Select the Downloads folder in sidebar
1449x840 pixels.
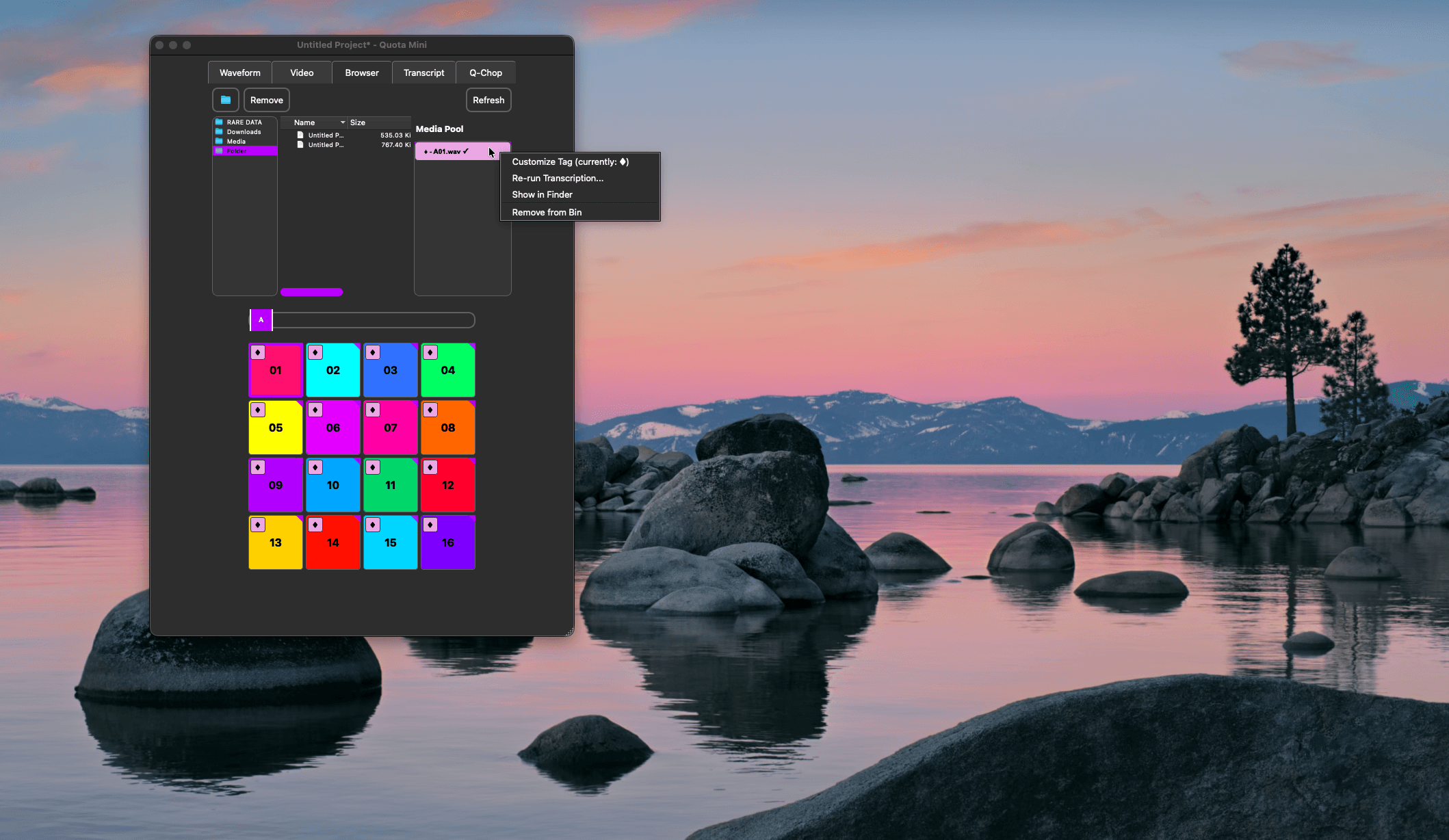tap(244, 132)
